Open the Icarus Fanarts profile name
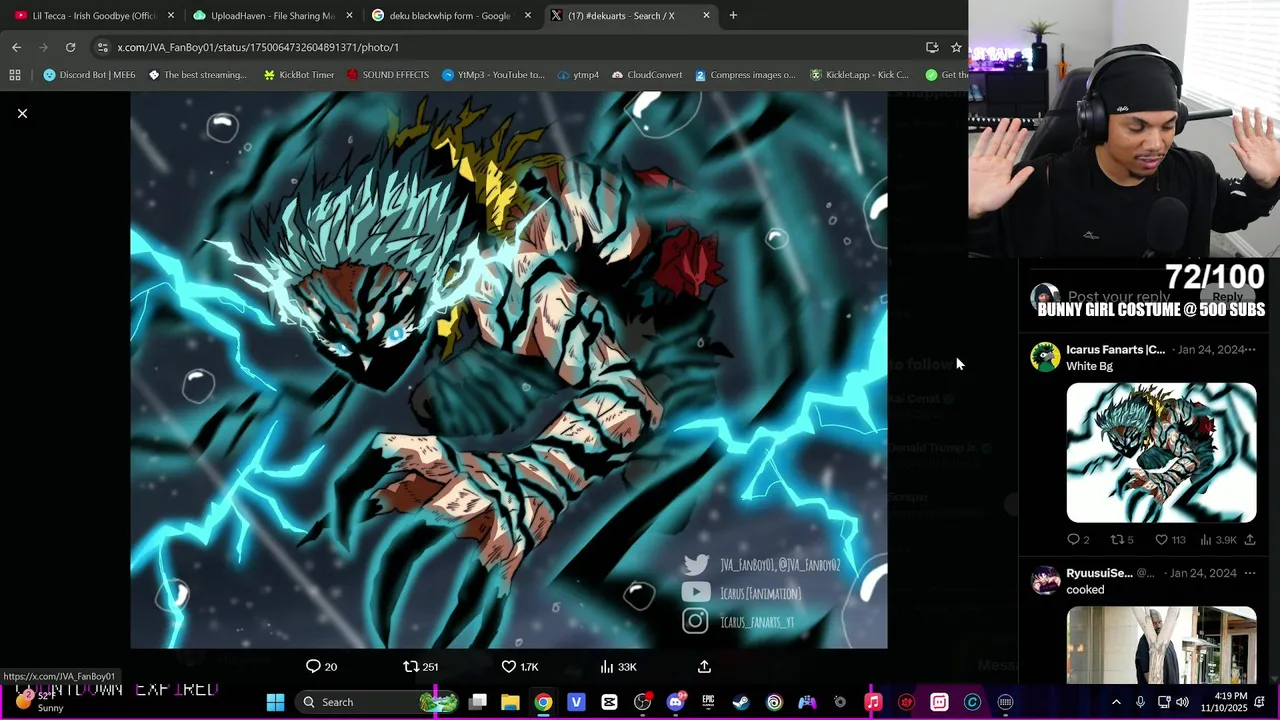This screenshot has width=1280, height=720. point(1115,350)
